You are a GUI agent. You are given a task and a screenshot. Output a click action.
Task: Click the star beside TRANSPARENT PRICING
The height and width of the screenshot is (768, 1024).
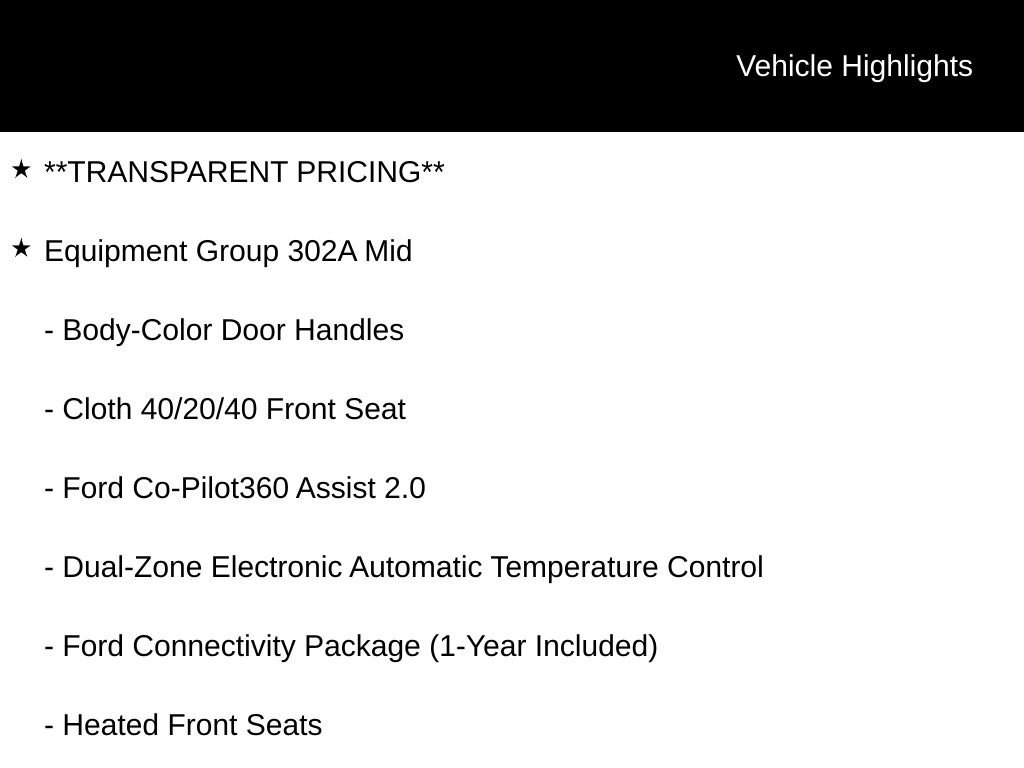coord(21,170)
